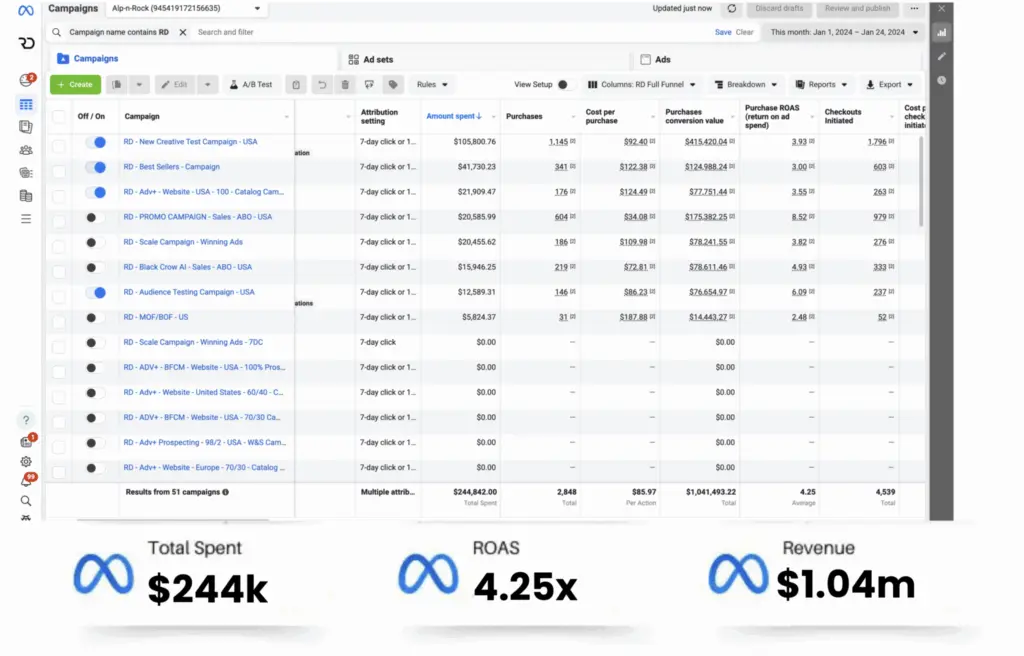Open the help question mark icon

coord(25,420)
